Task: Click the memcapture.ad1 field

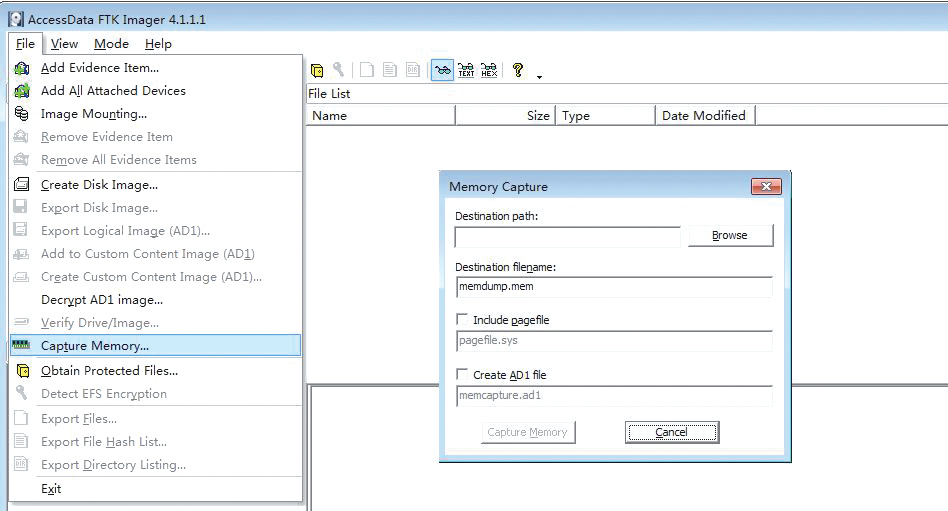Action: pyautogui.click(x=614, y=395)
